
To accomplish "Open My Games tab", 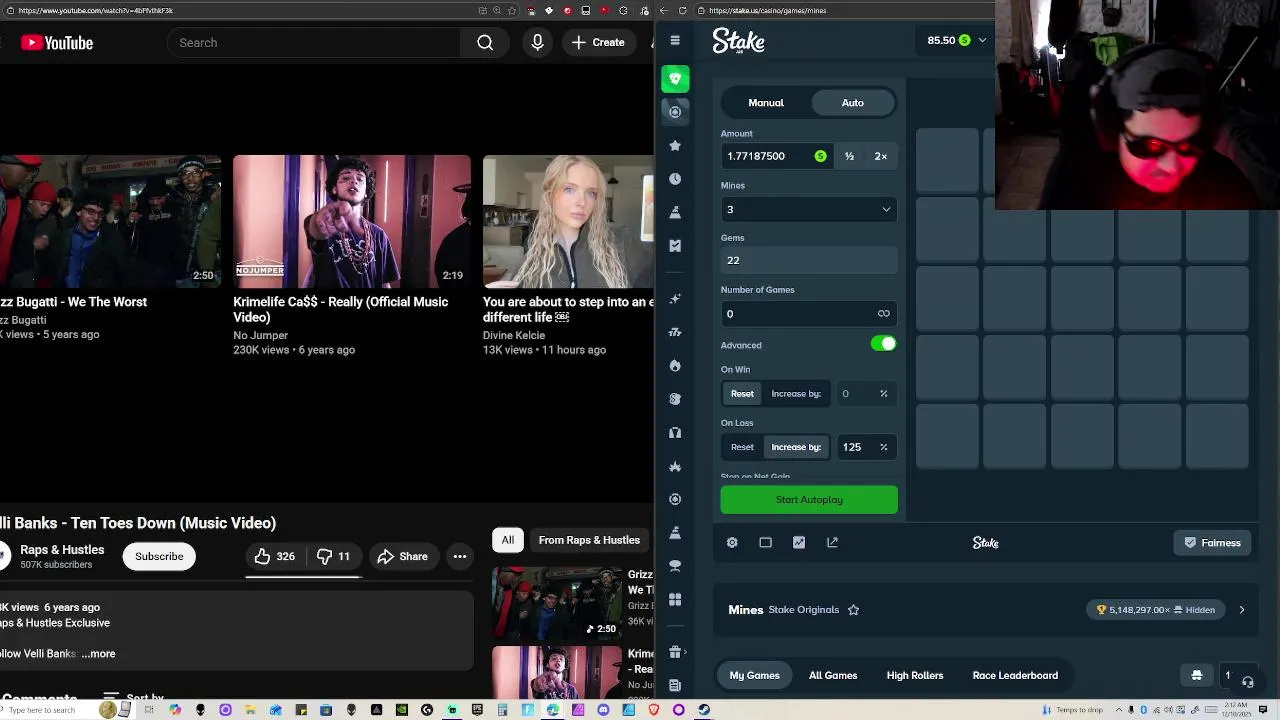I will tap(754, 676).
